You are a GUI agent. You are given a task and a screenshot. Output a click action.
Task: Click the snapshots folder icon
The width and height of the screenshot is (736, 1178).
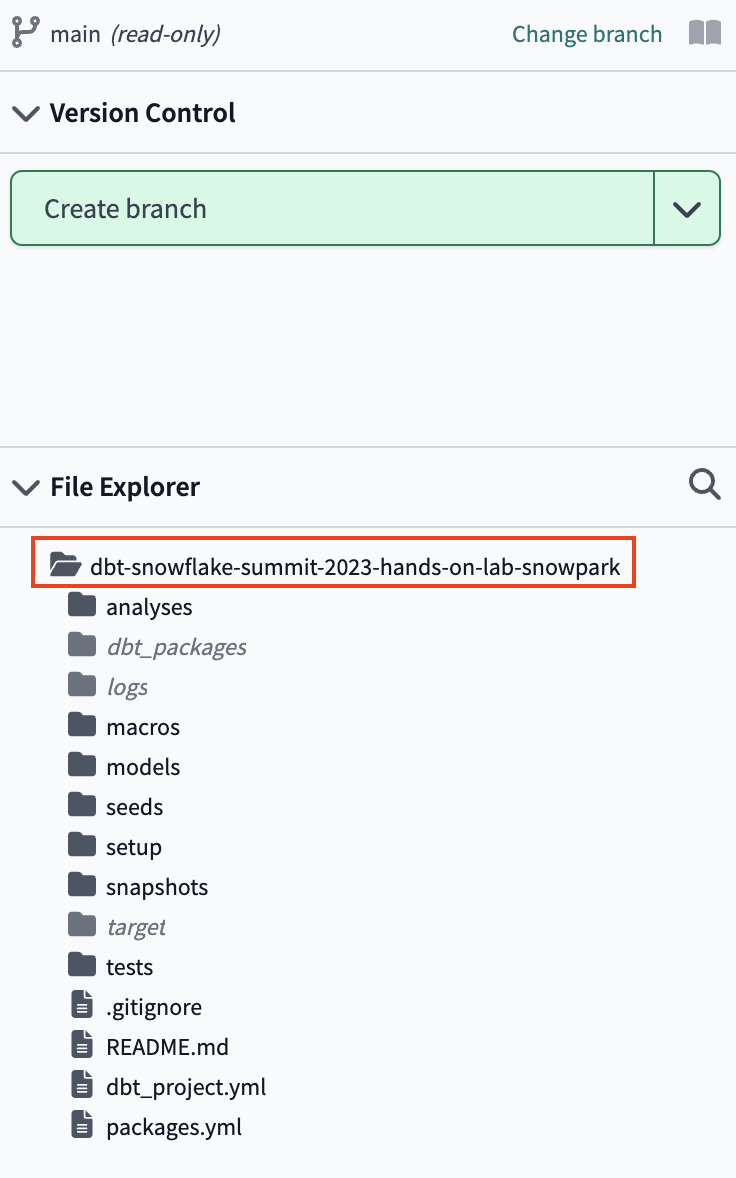pyautogui.click(x=82, y=884)
